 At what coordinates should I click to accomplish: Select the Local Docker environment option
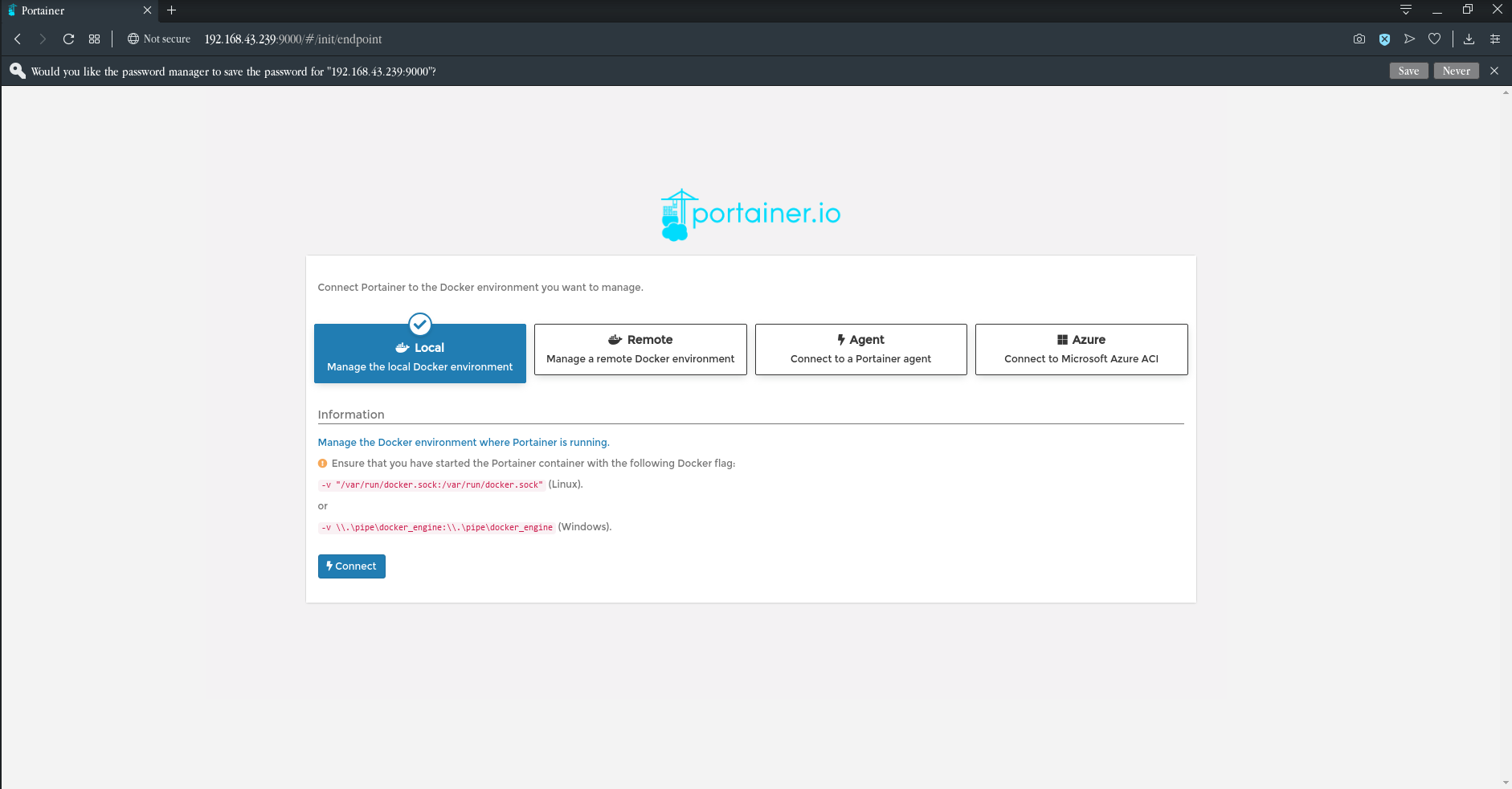coord(420,353)
